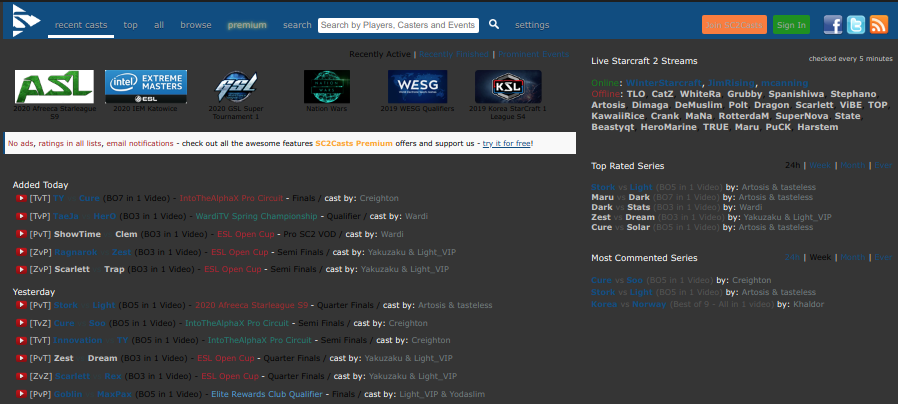898x404 pixels.
Task: Filter Most Commented Series by Month
Action: pyautogui.click(x=853, y=257)
